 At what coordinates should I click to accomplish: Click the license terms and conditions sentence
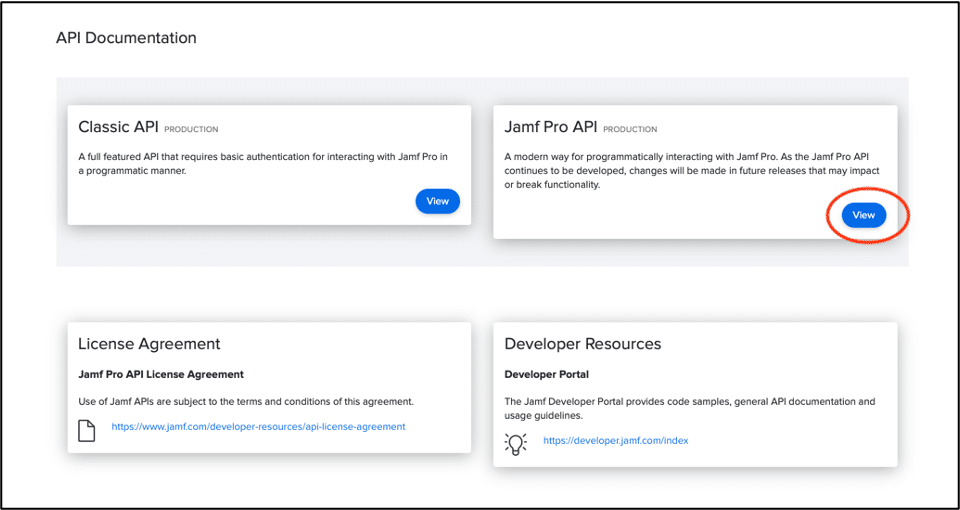coord(246,401)
